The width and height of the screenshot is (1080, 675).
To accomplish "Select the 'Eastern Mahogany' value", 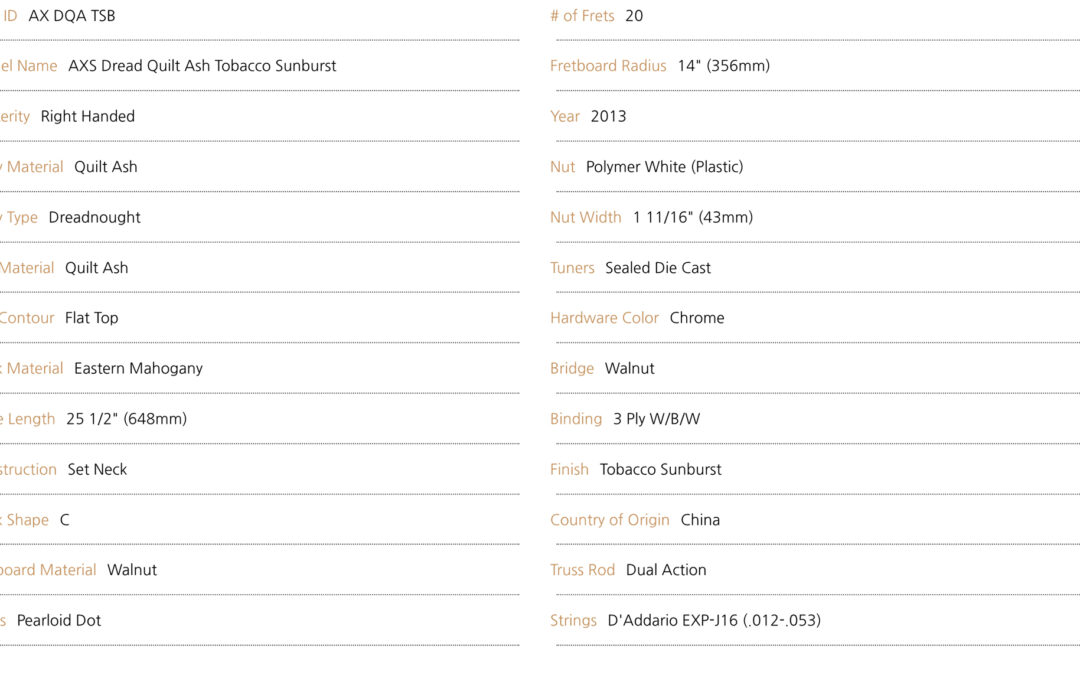I will (138, 368).
